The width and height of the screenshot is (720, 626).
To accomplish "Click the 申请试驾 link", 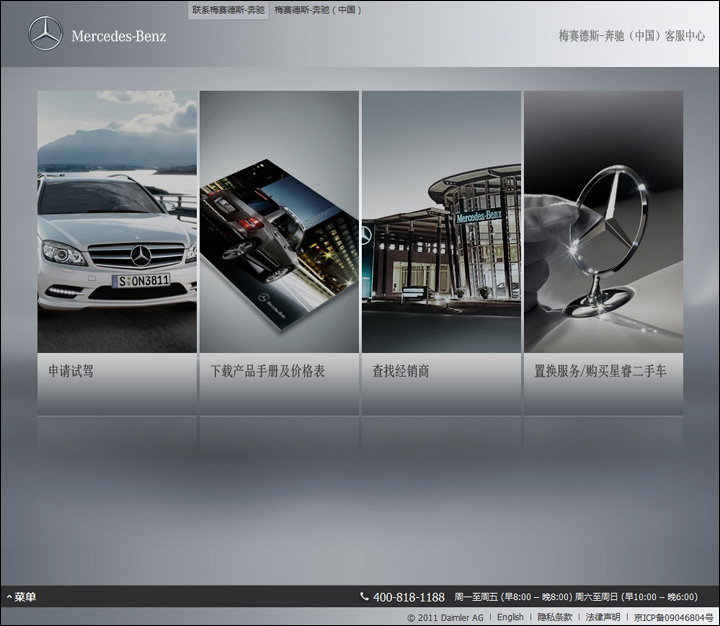I will 71,371.
